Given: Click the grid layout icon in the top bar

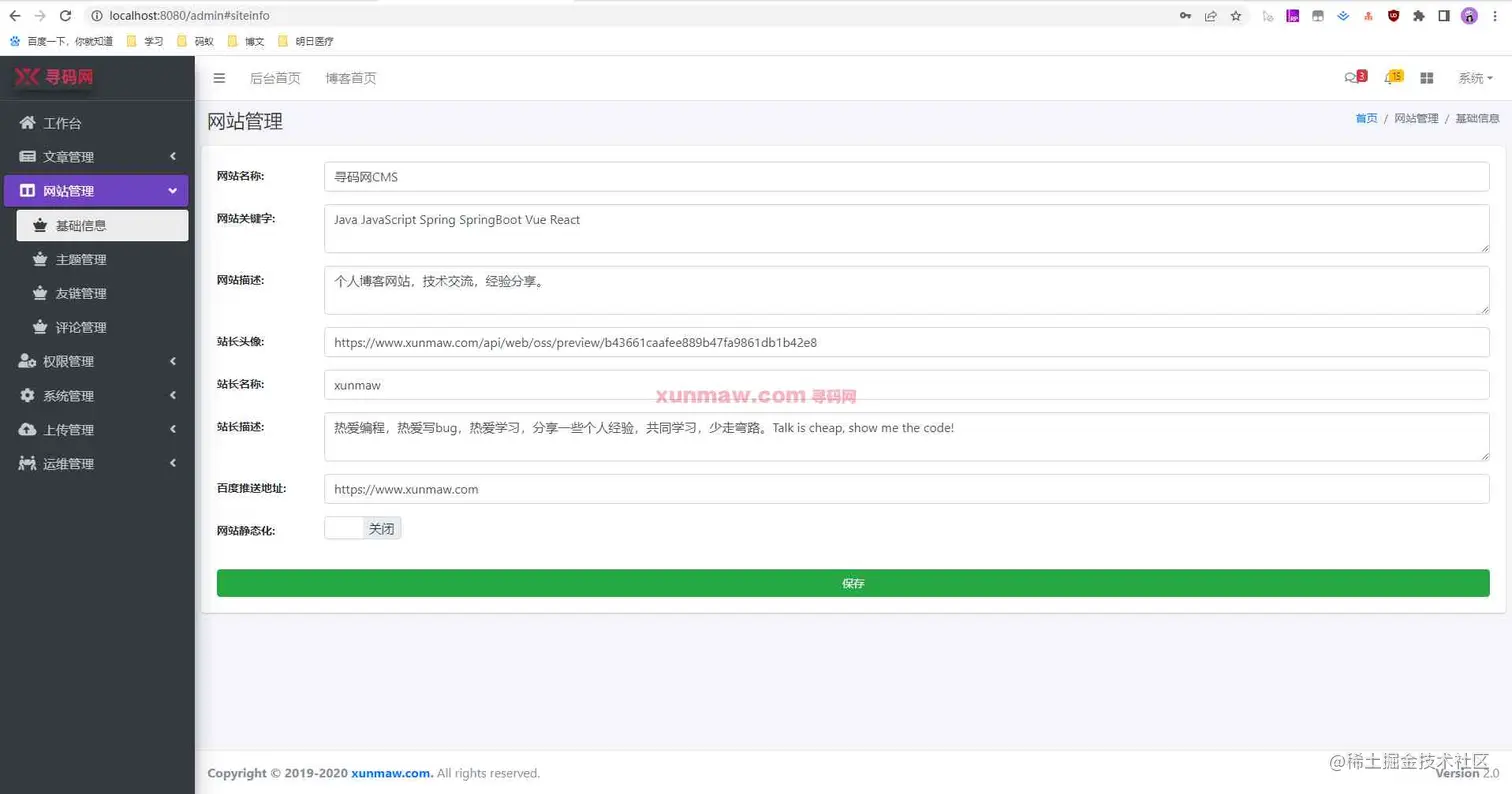Looking at the screenshot, I should pos(1427,78).
